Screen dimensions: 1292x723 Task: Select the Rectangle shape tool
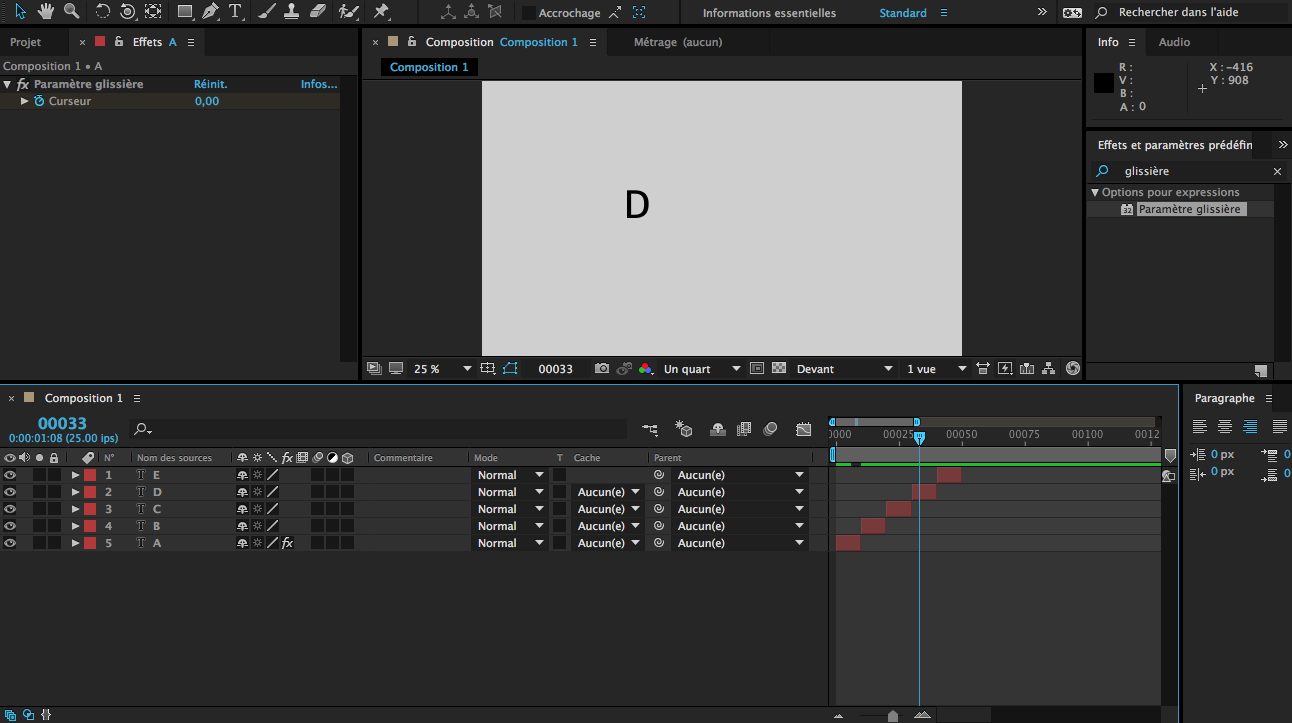pyautogui.click(x=184, y=12)
